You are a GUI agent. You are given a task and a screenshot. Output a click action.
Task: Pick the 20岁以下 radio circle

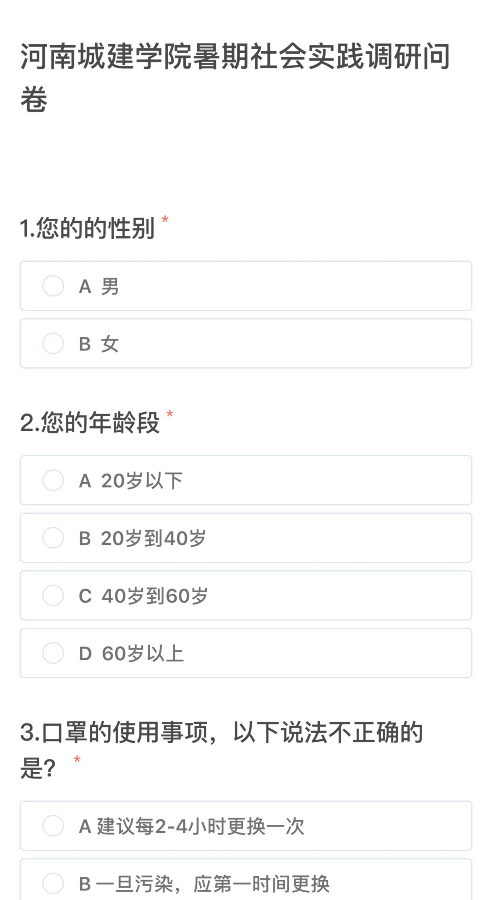coord(53,480)
